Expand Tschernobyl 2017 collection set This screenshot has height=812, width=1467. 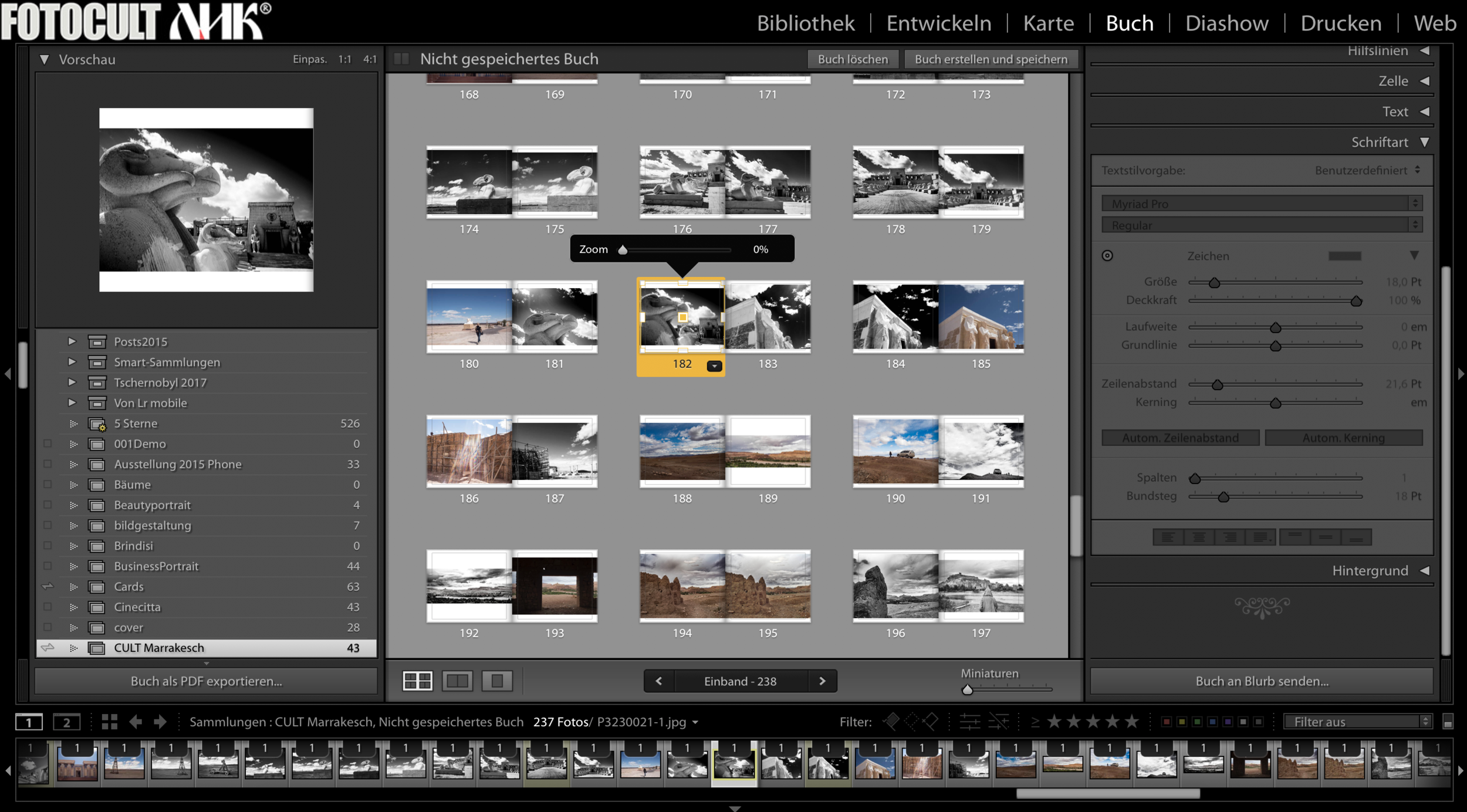pos(72,382)
